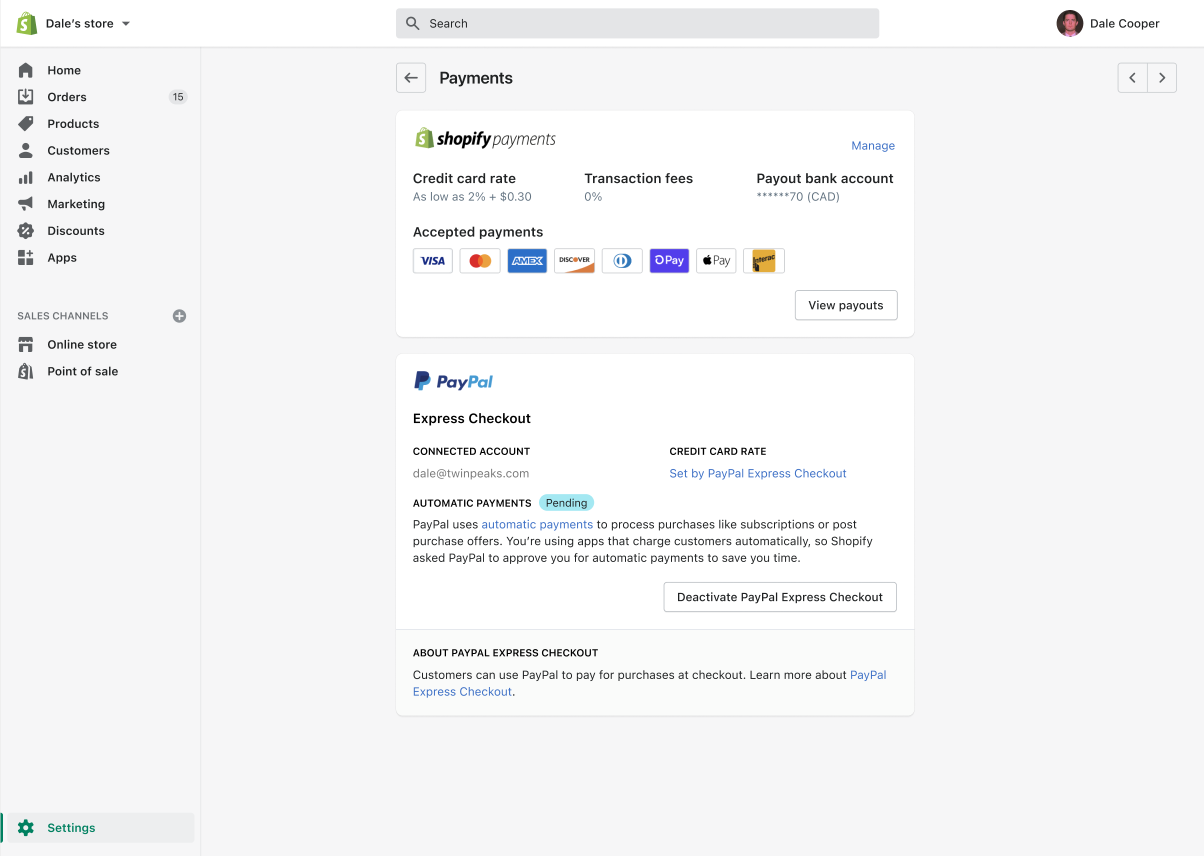Click the Express Checkout heading
The width and height of the screenshot is (1204, 856).
(x=472, y=419)
